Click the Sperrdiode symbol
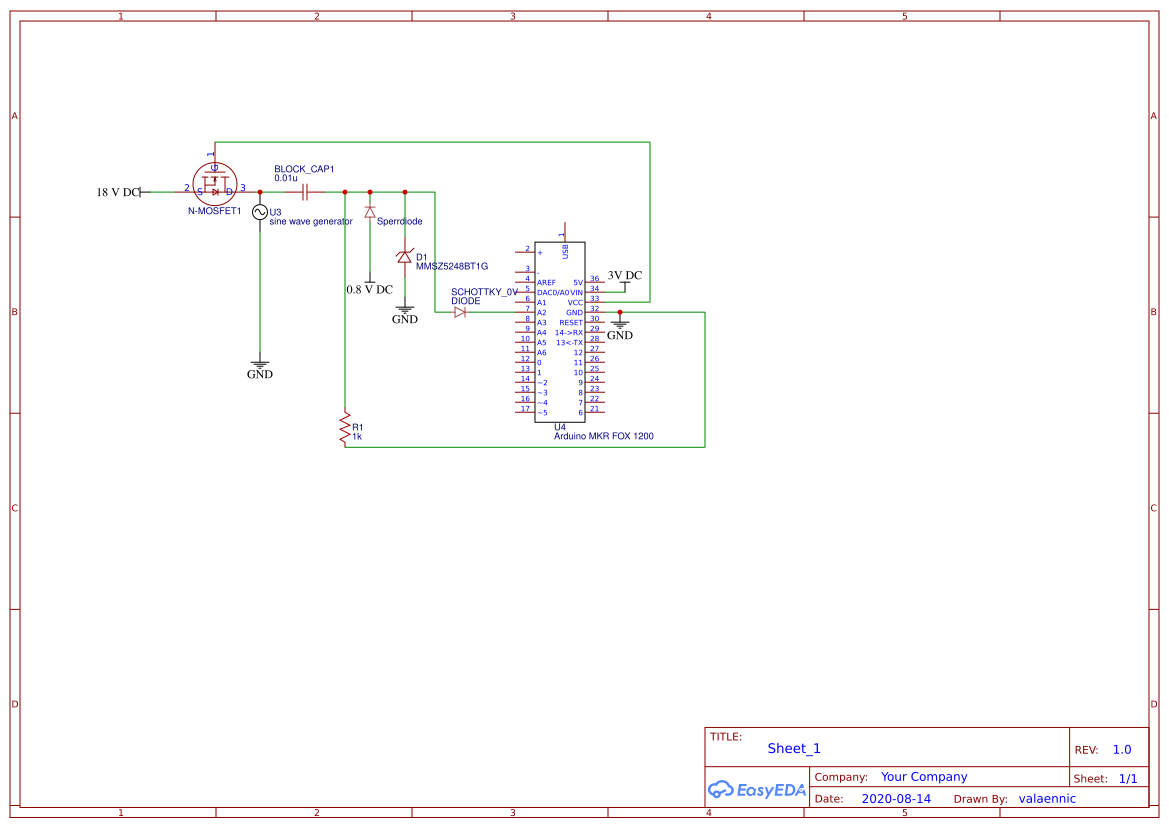 click(x=369, y=214)
